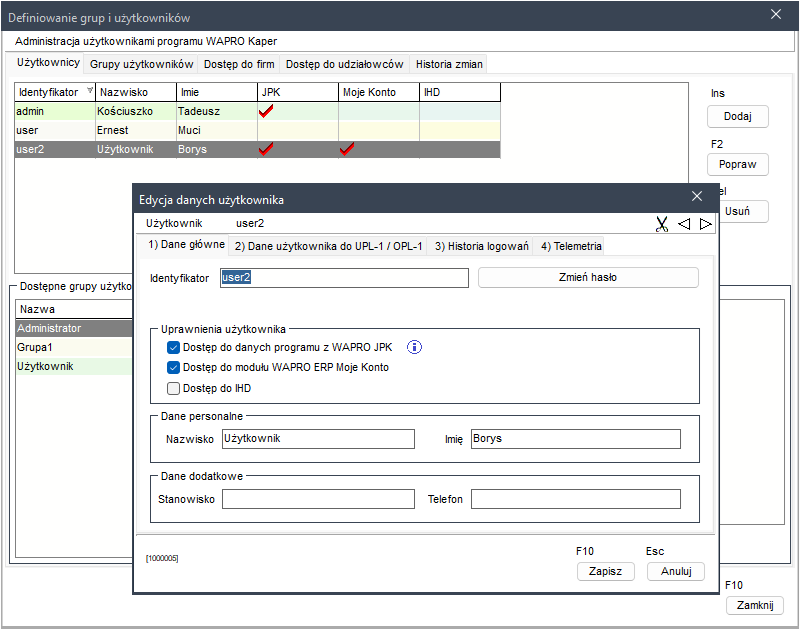Click into the Identyfikator input field

pyautogui.click(x=344, y=278)
